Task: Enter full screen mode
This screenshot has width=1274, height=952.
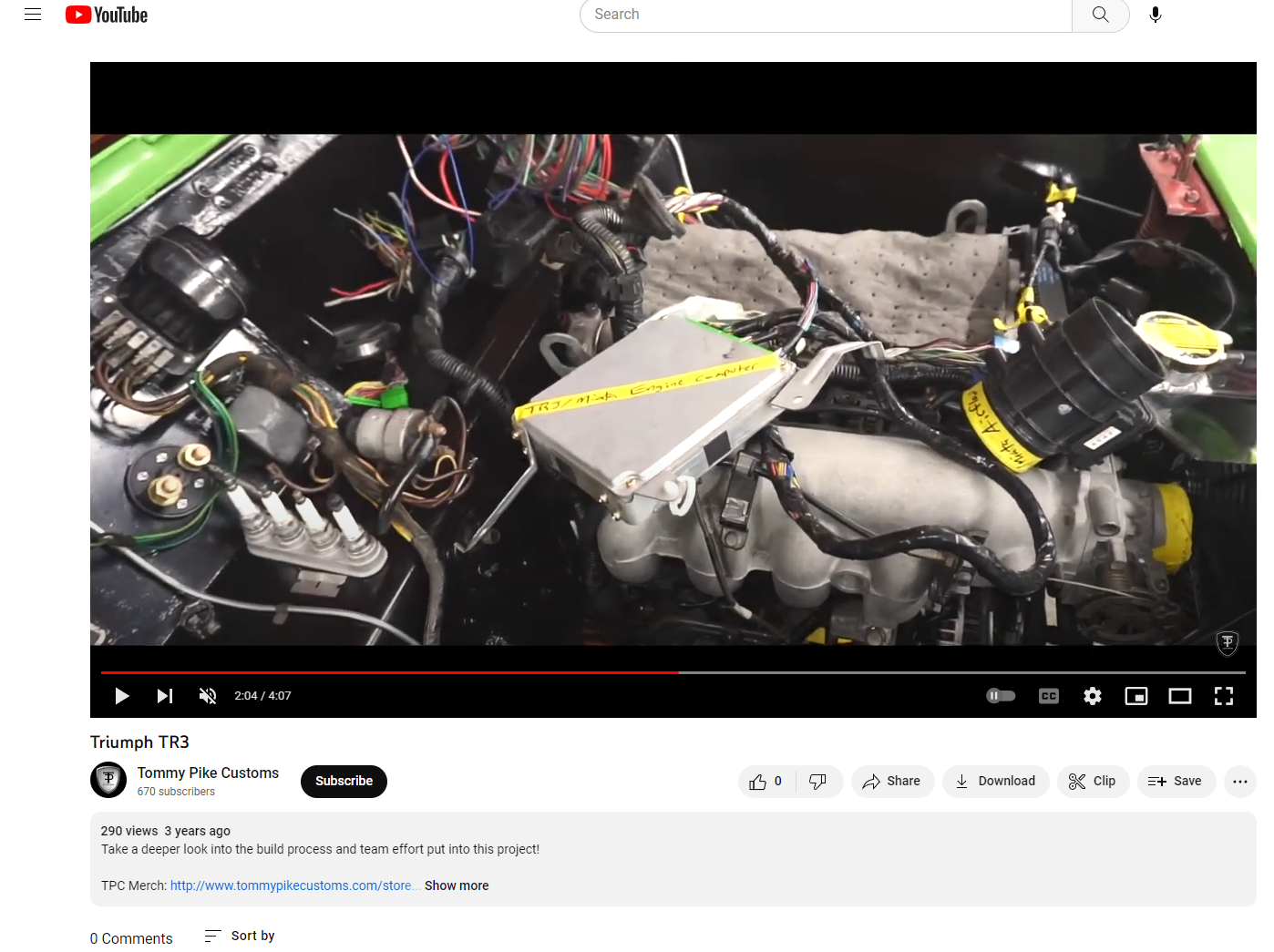Action: [x=1224, y=696]
